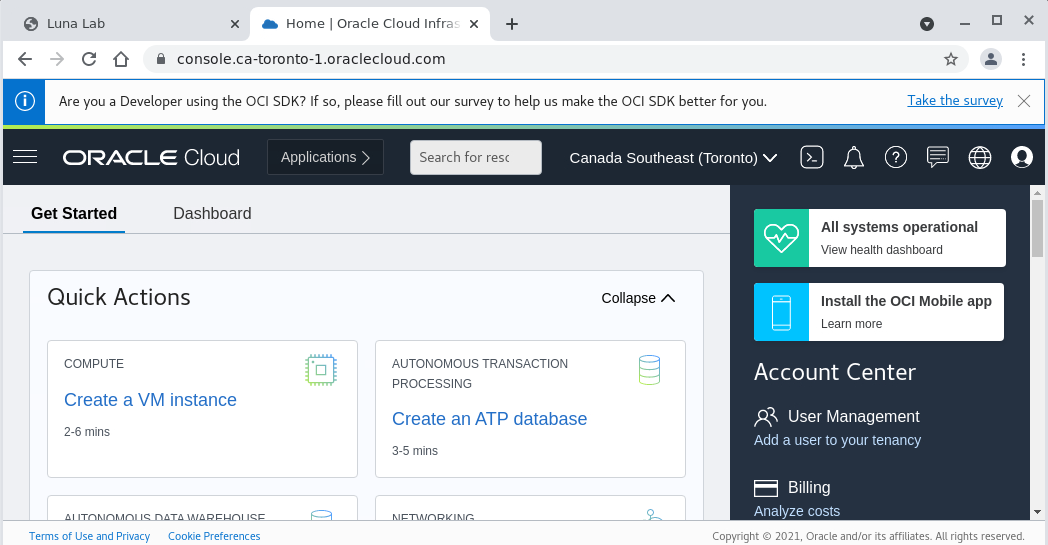This screenshot has height=545, width=1048.
Task: Dismiss the SDK survey banner
Action: tap(1024, 101)
